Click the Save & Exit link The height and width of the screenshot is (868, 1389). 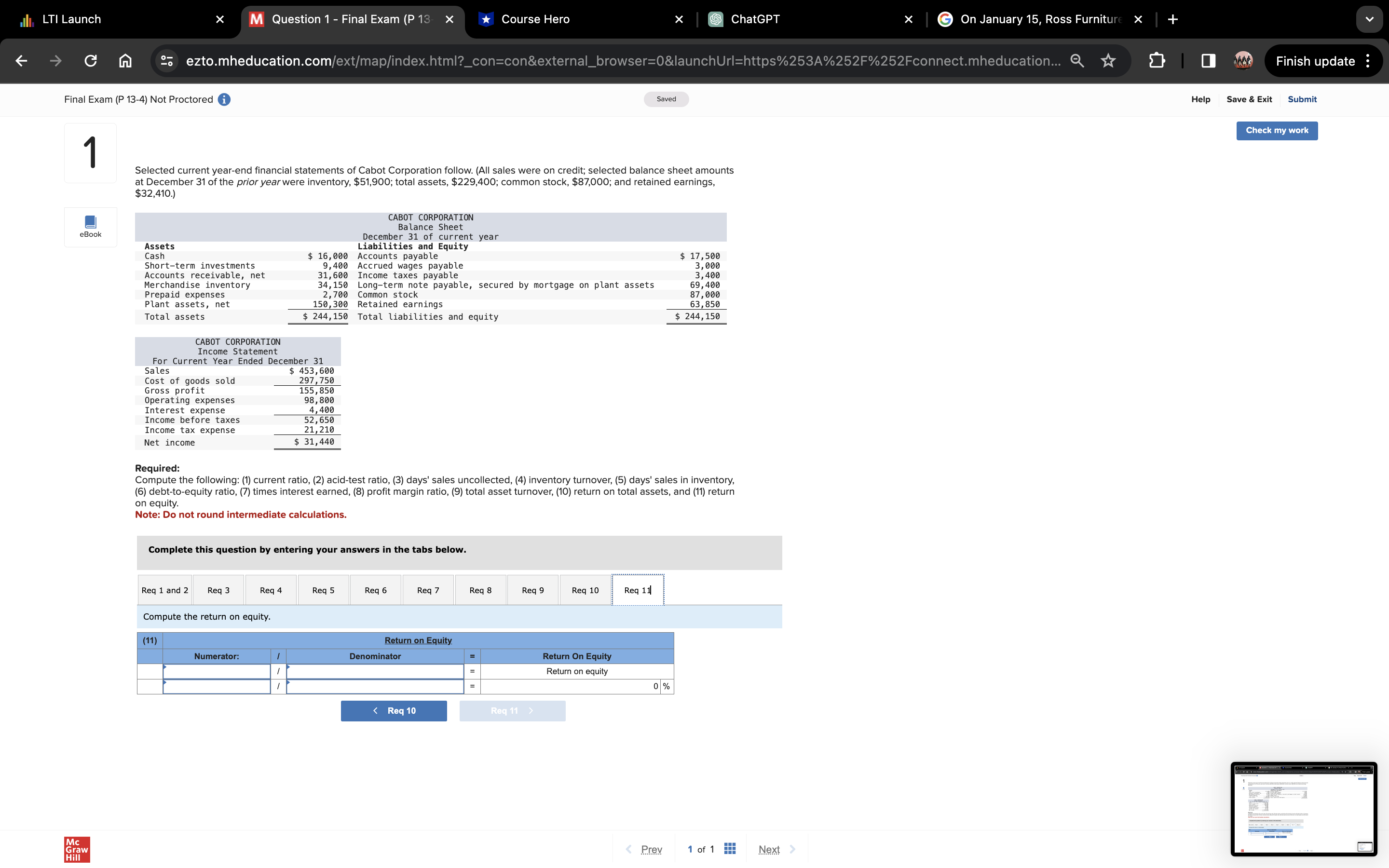coord(1249,99)
